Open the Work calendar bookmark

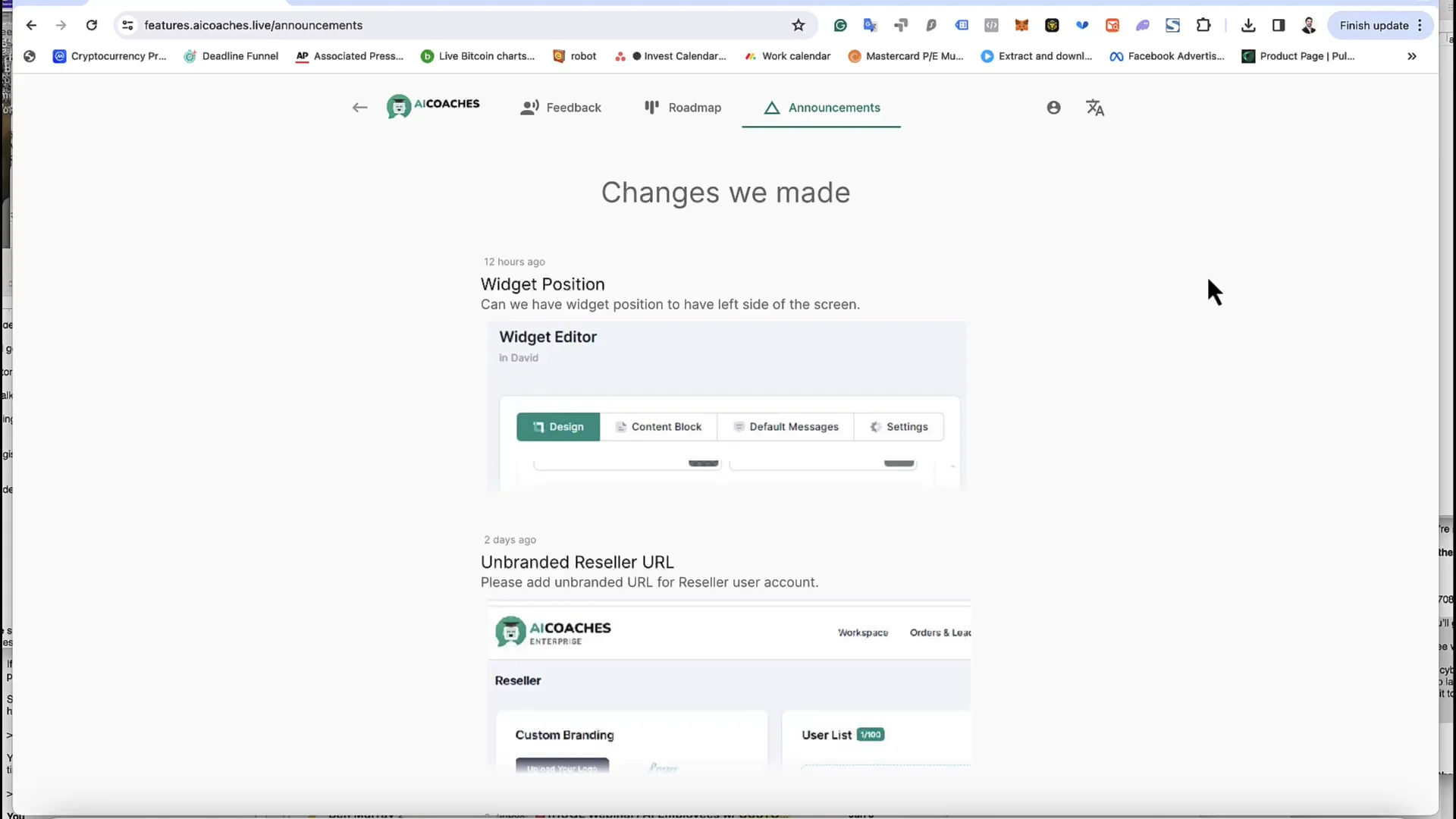[787, 56]
